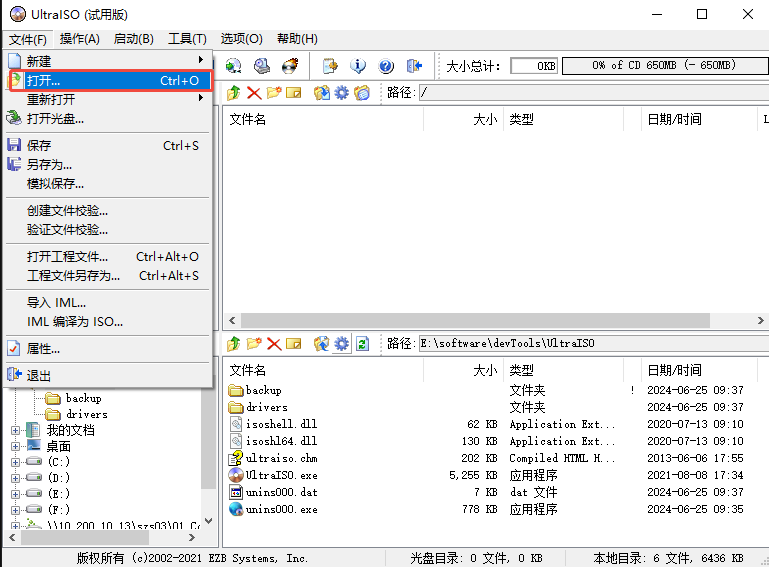Select 工程文件另存为... menu entry
The height and width of the screenshot is (567, 769).
coord(108,276)
